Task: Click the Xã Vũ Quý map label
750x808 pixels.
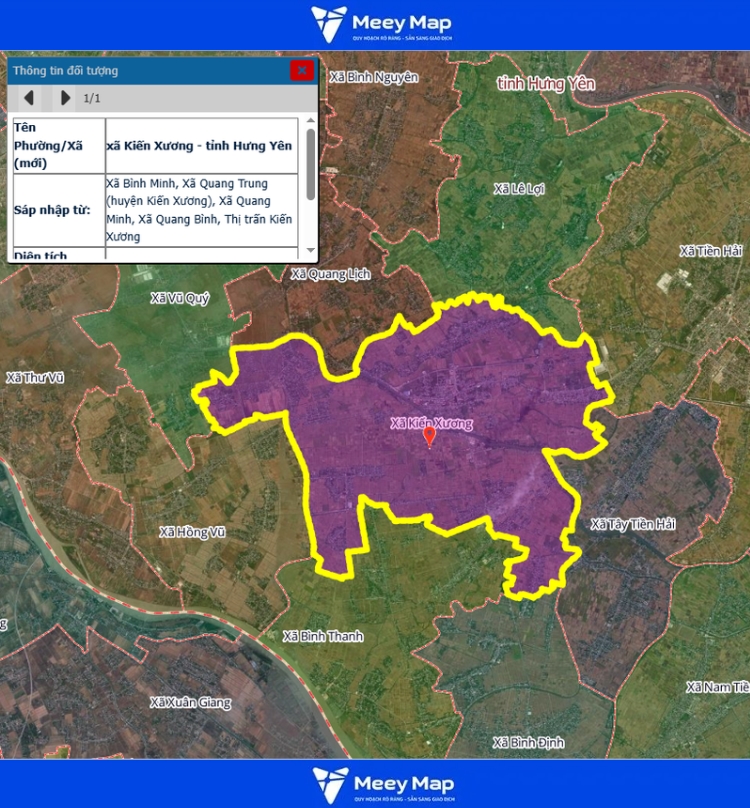Action: [180, 297]
